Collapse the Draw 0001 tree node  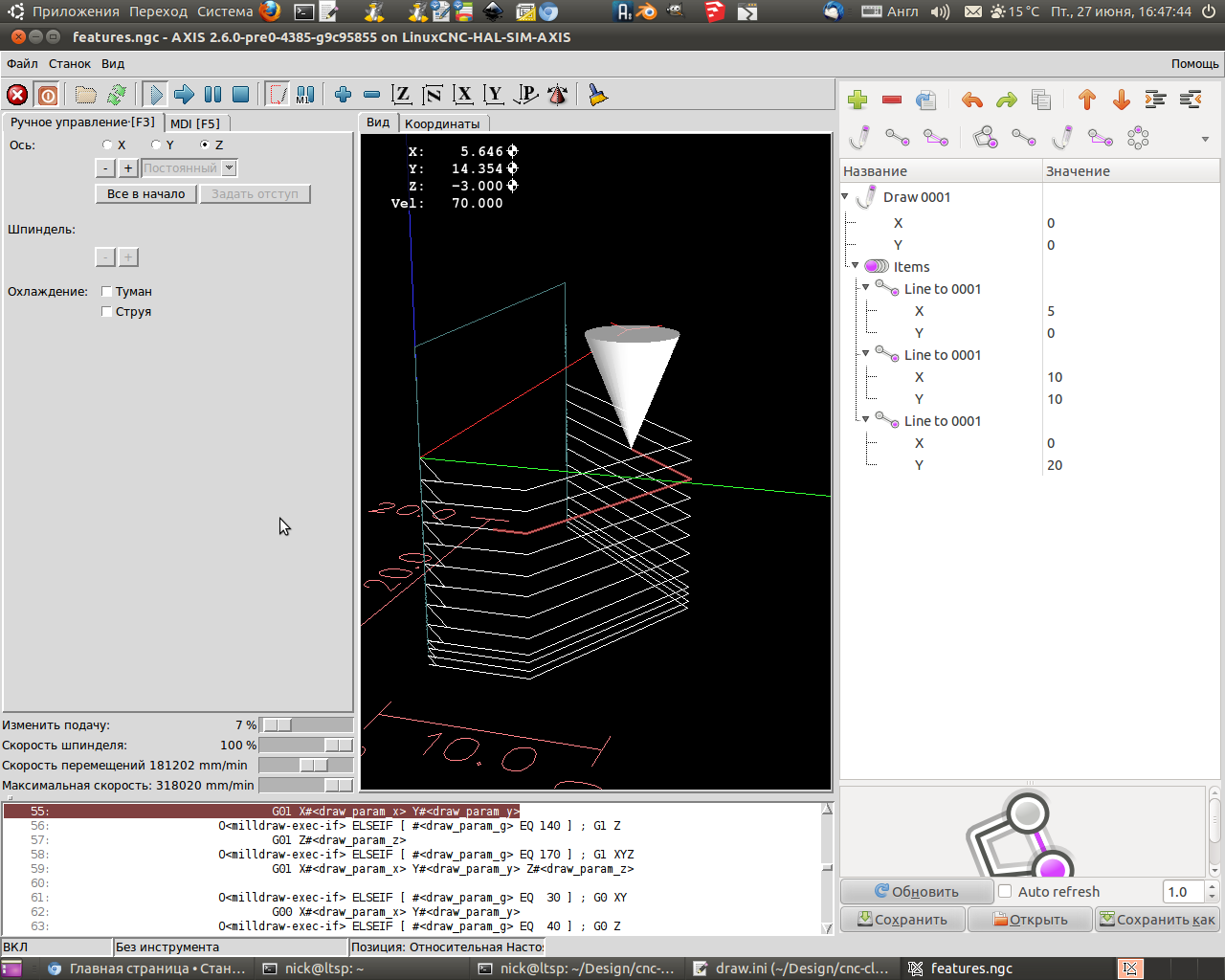click(845, 197)
